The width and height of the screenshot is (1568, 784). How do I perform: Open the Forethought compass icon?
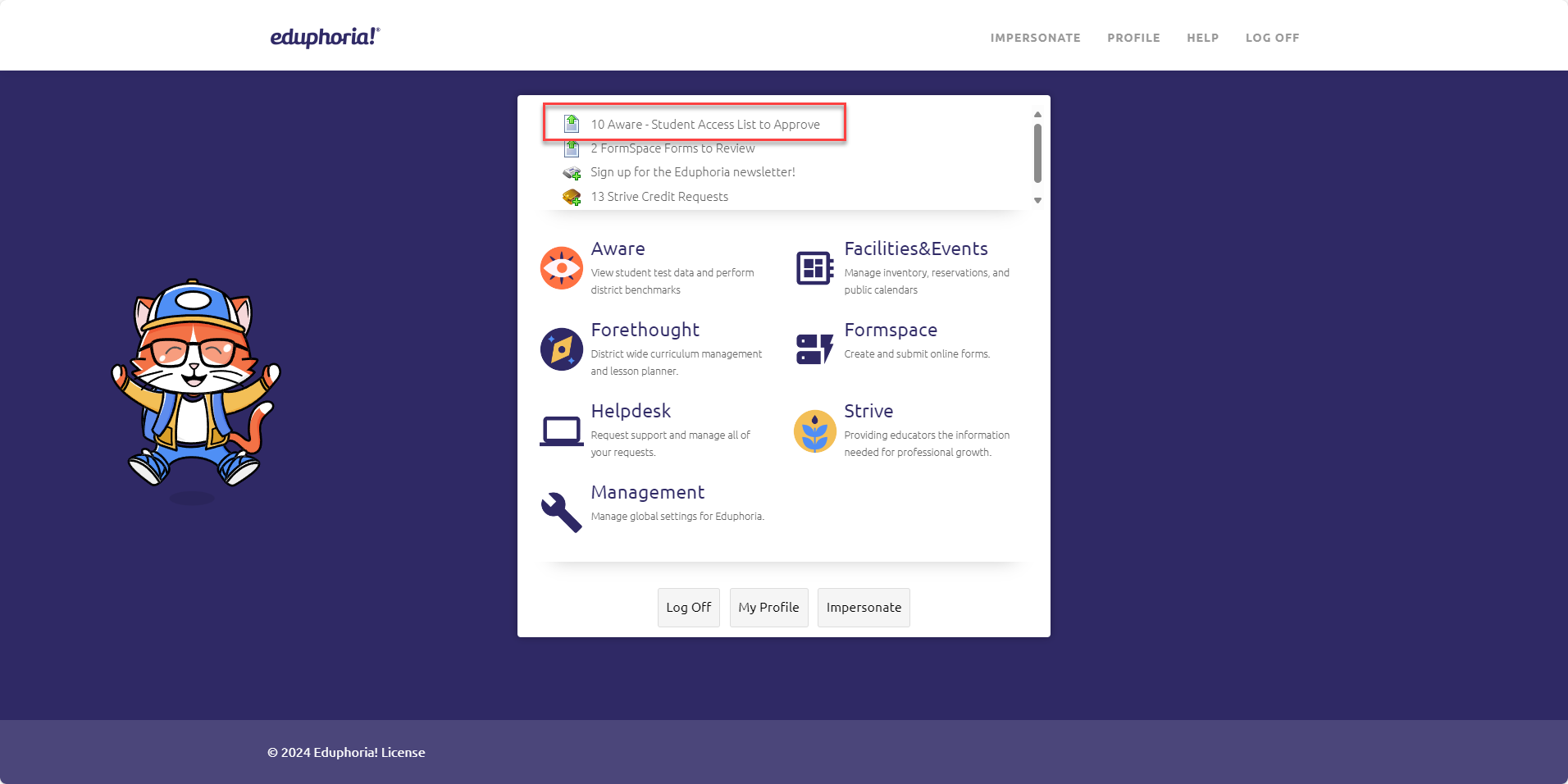(x=562, y=349)
